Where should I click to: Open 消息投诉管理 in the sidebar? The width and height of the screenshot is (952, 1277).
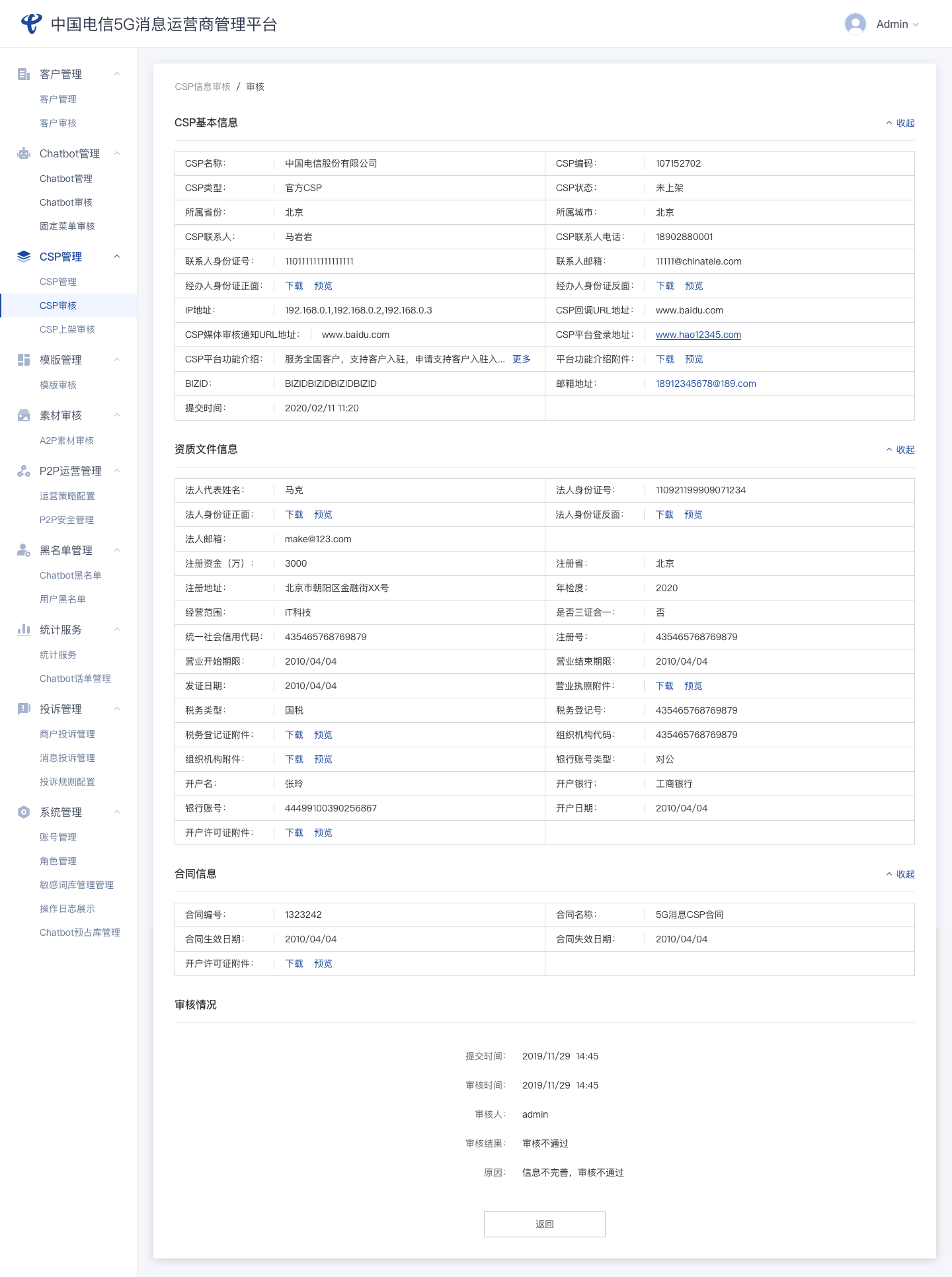click(x=67, y=758)
